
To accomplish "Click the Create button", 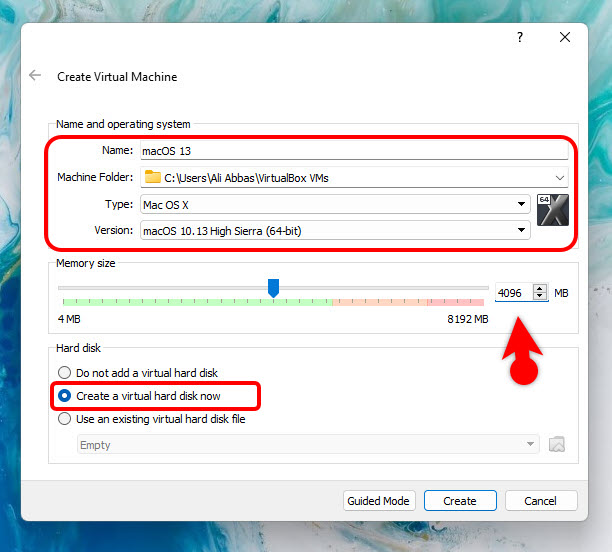I will 460,501.
